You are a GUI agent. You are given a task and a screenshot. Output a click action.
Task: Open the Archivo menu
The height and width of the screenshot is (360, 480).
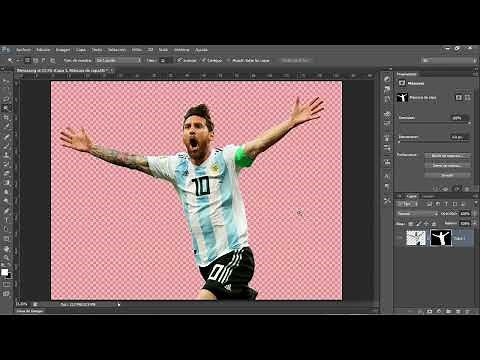click(24, 50)
